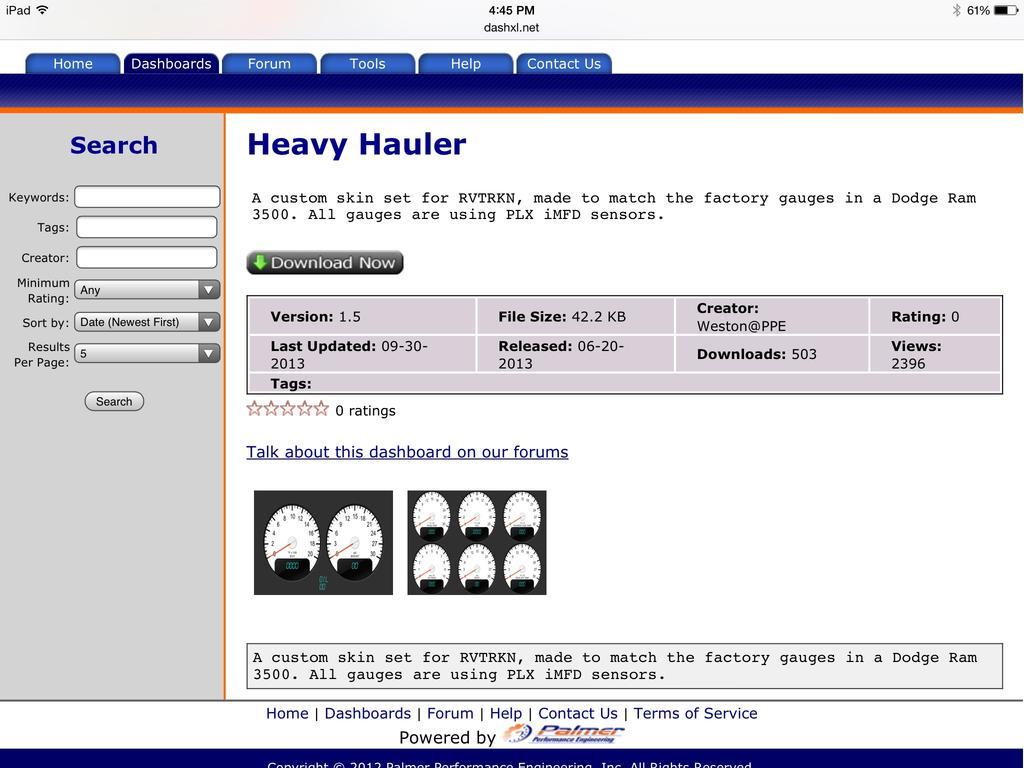Focus the Tags input field
This screenshot has width=1024, height=768.
[x=147, y=227]
